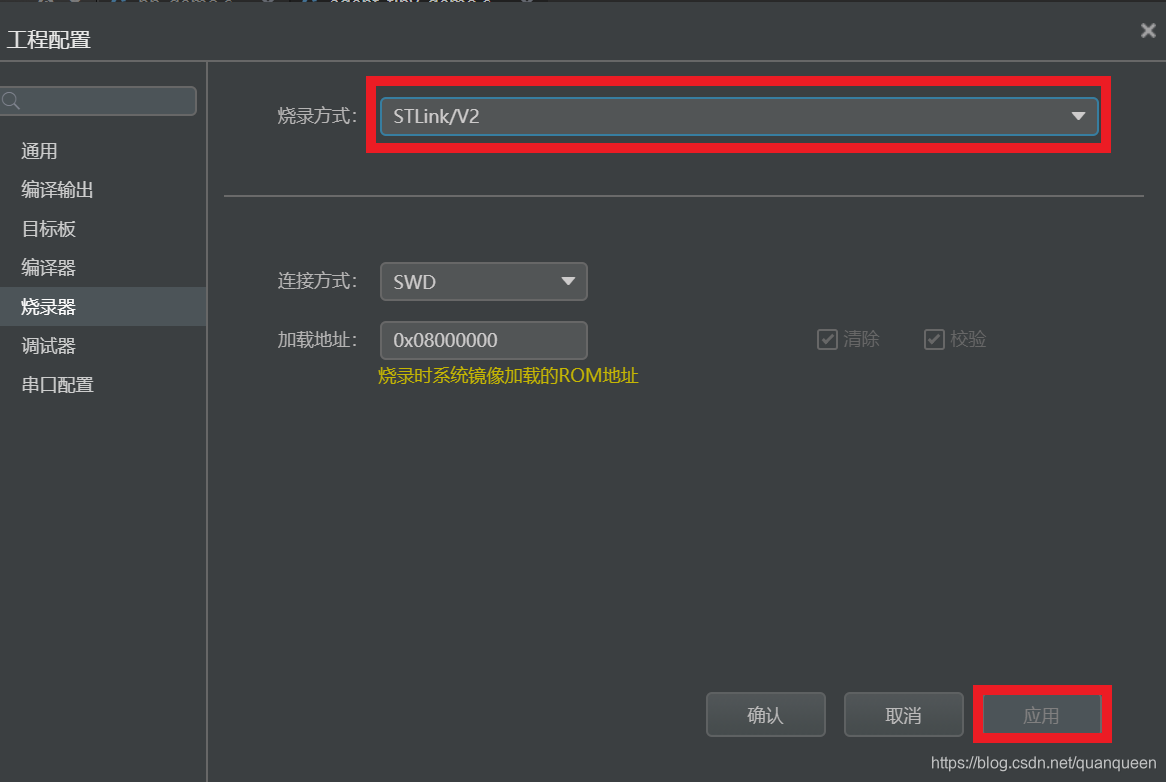This screenshot has width=1166, height=782.
Task: Click the 连接方式 label
Action: click(318, 281)
